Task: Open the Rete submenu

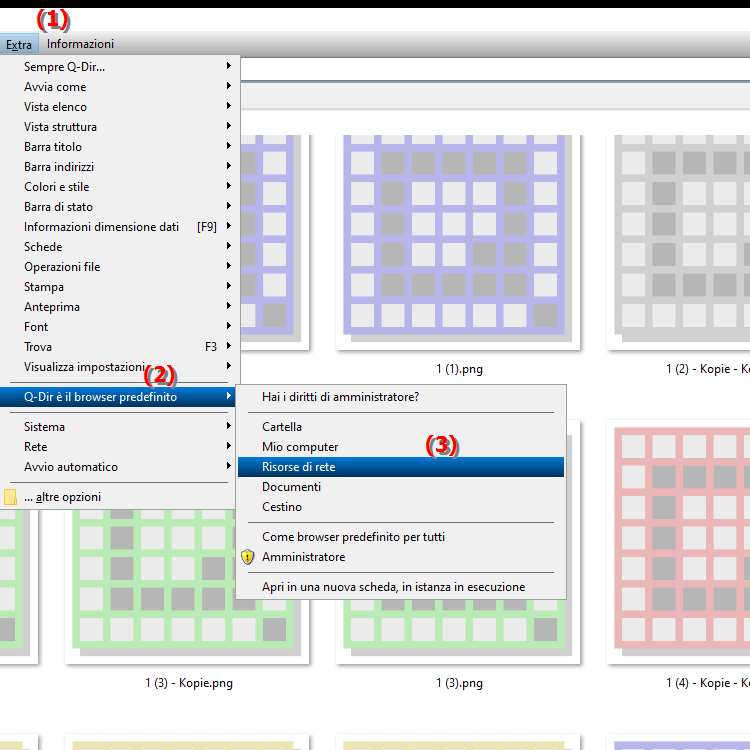Action: pos(119,447)
